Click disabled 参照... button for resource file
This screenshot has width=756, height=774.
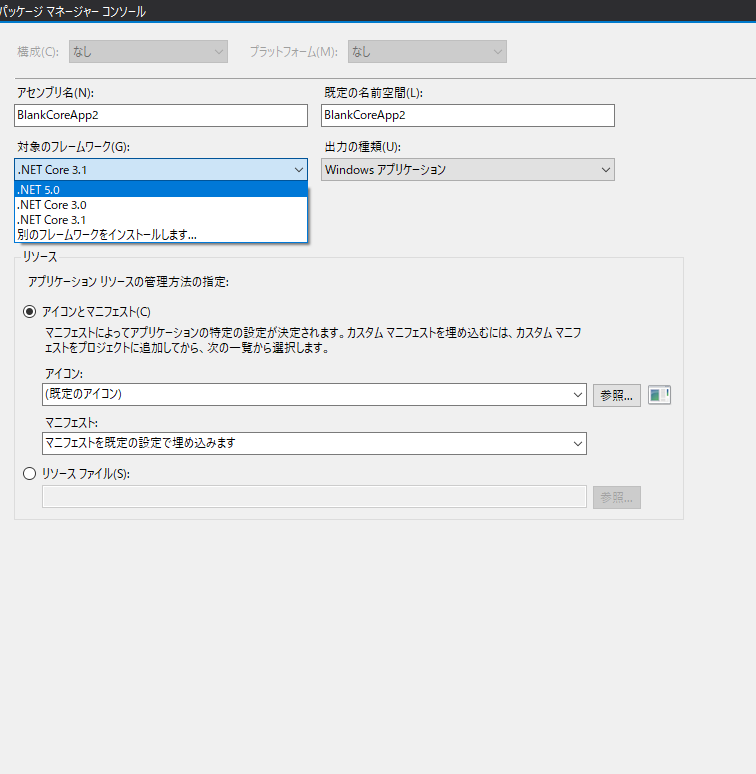617,498
